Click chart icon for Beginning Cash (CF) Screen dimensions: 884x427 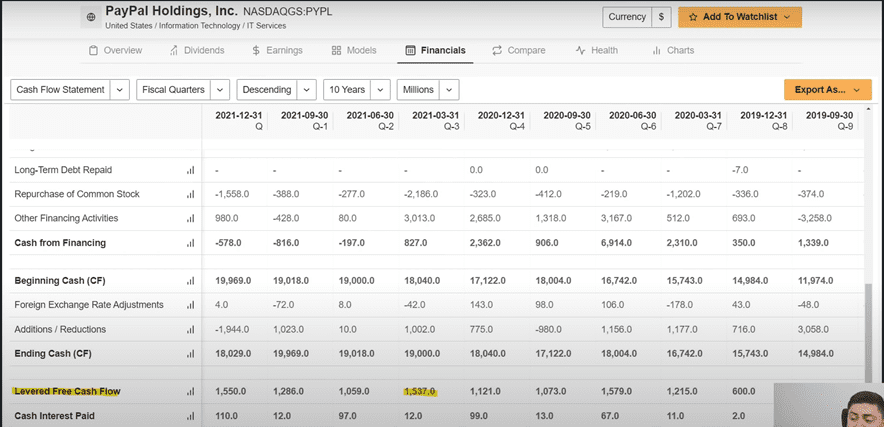pyautogui.click(x=190, y=281)
